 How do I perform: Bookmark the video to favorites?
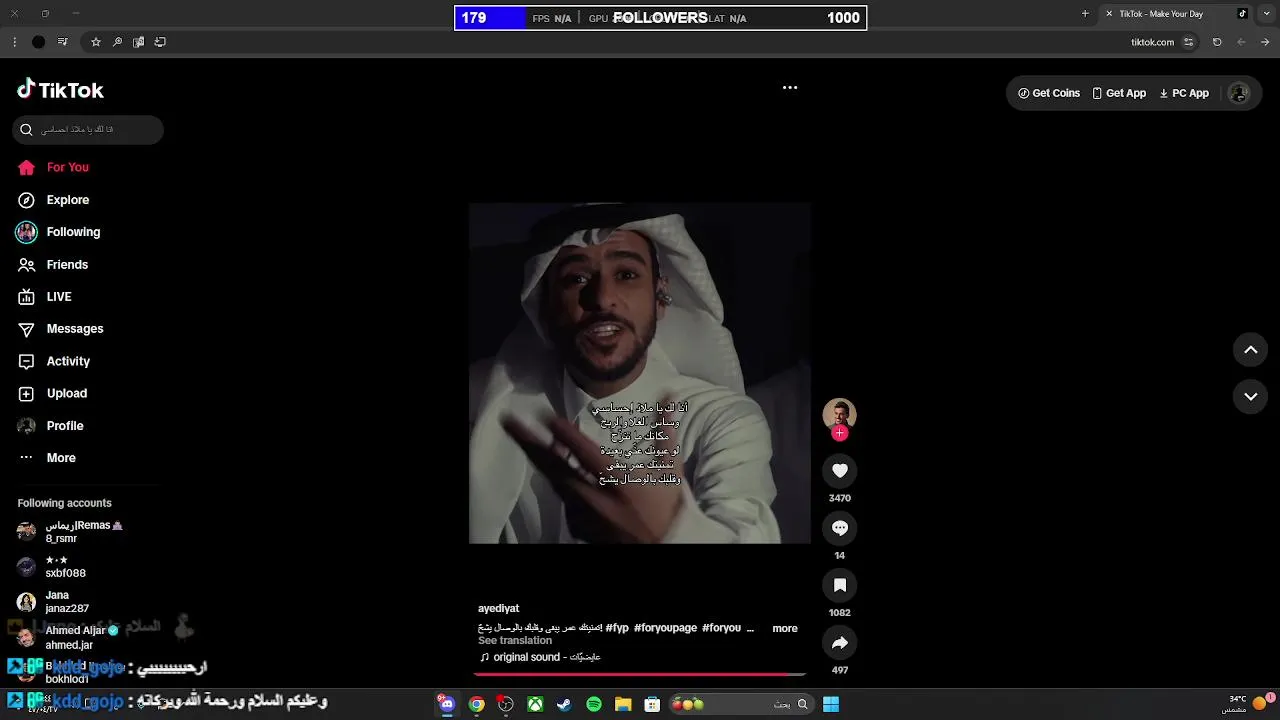point(840,585)
